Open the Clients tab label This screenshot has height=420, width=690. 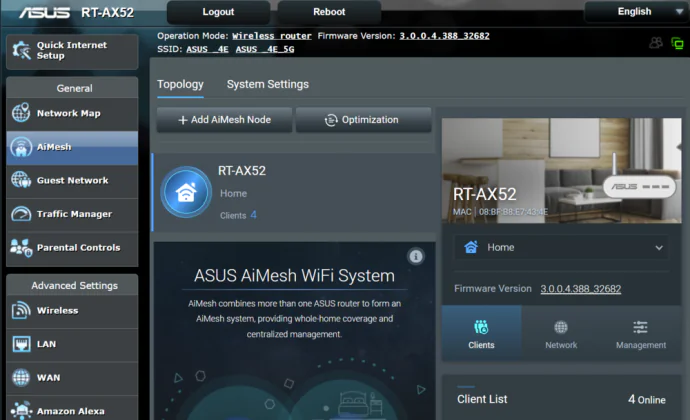tap(481, 345)
